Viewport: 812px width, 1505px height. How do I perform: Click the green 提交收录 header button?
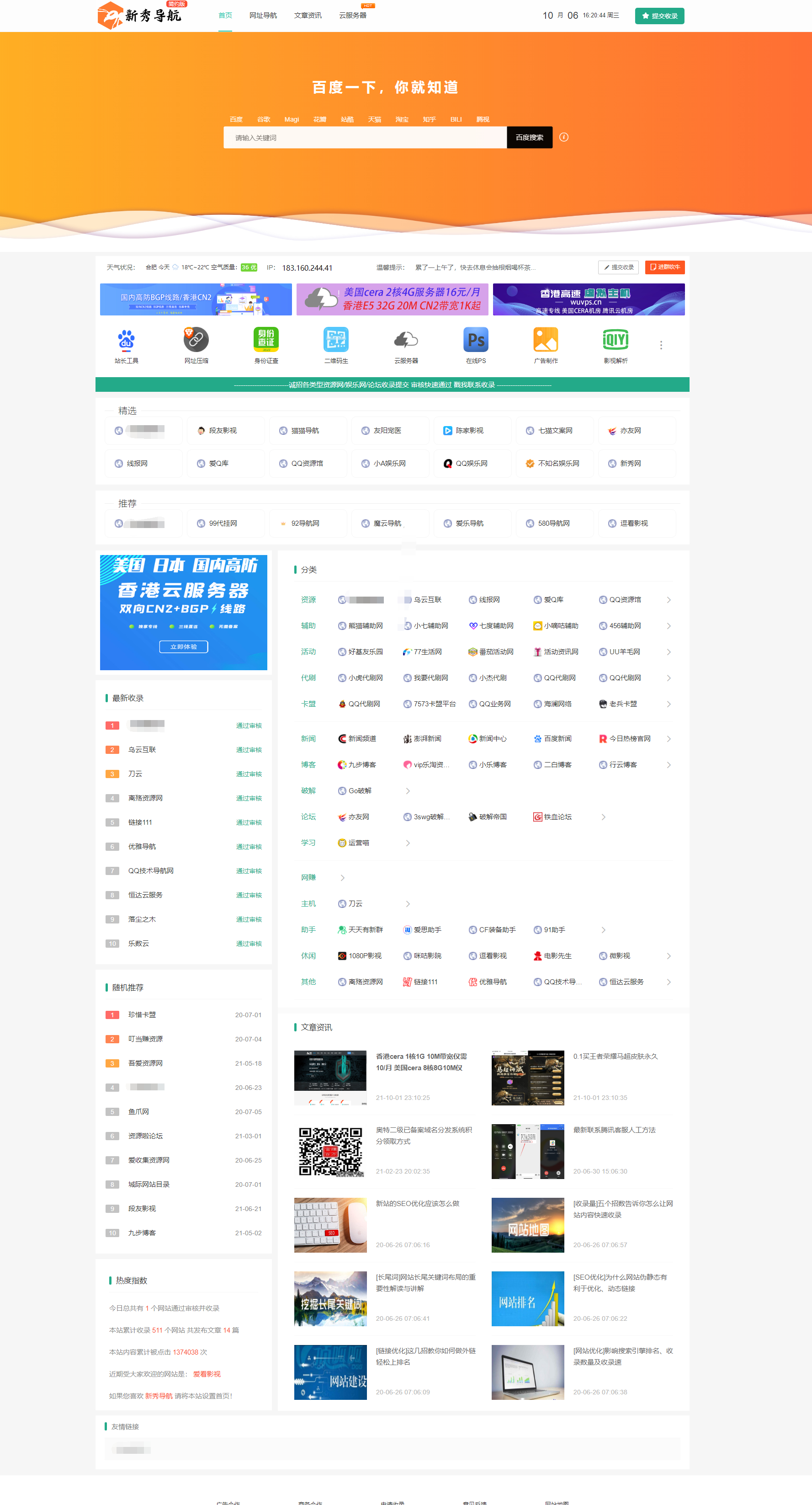coord(660,16)
